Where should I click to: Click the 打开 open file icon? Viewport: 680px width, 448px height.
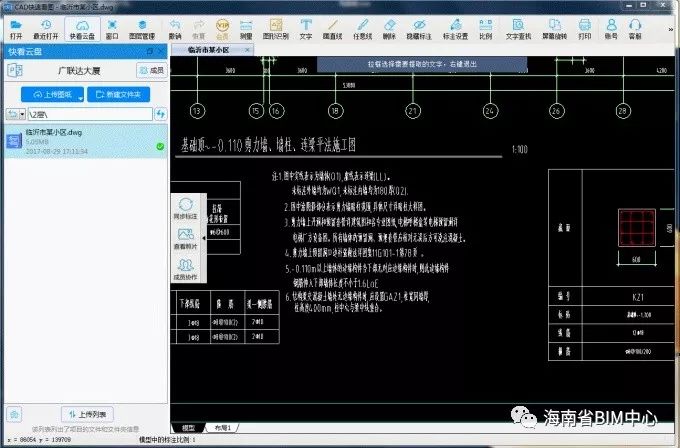tap(16, 29)
